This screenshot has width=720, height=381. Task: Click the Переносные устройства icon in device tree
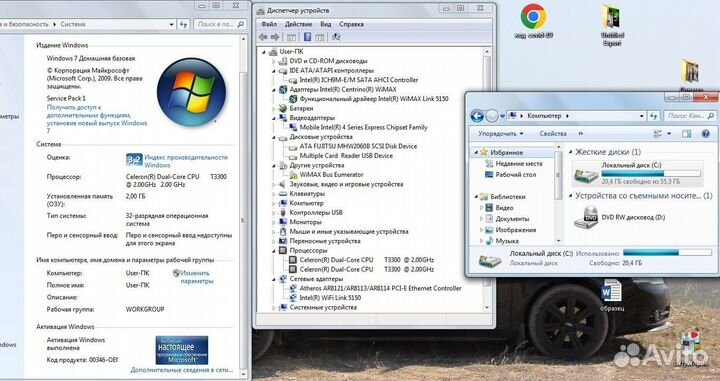283,241
